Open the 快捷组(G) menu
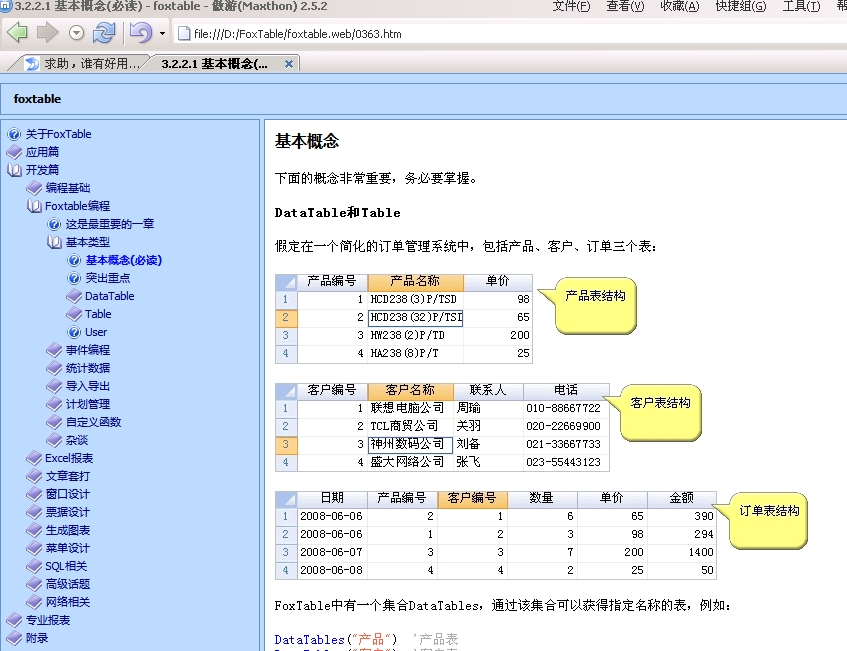Viewport: 847px width, 651px height. tap(741, 6)
